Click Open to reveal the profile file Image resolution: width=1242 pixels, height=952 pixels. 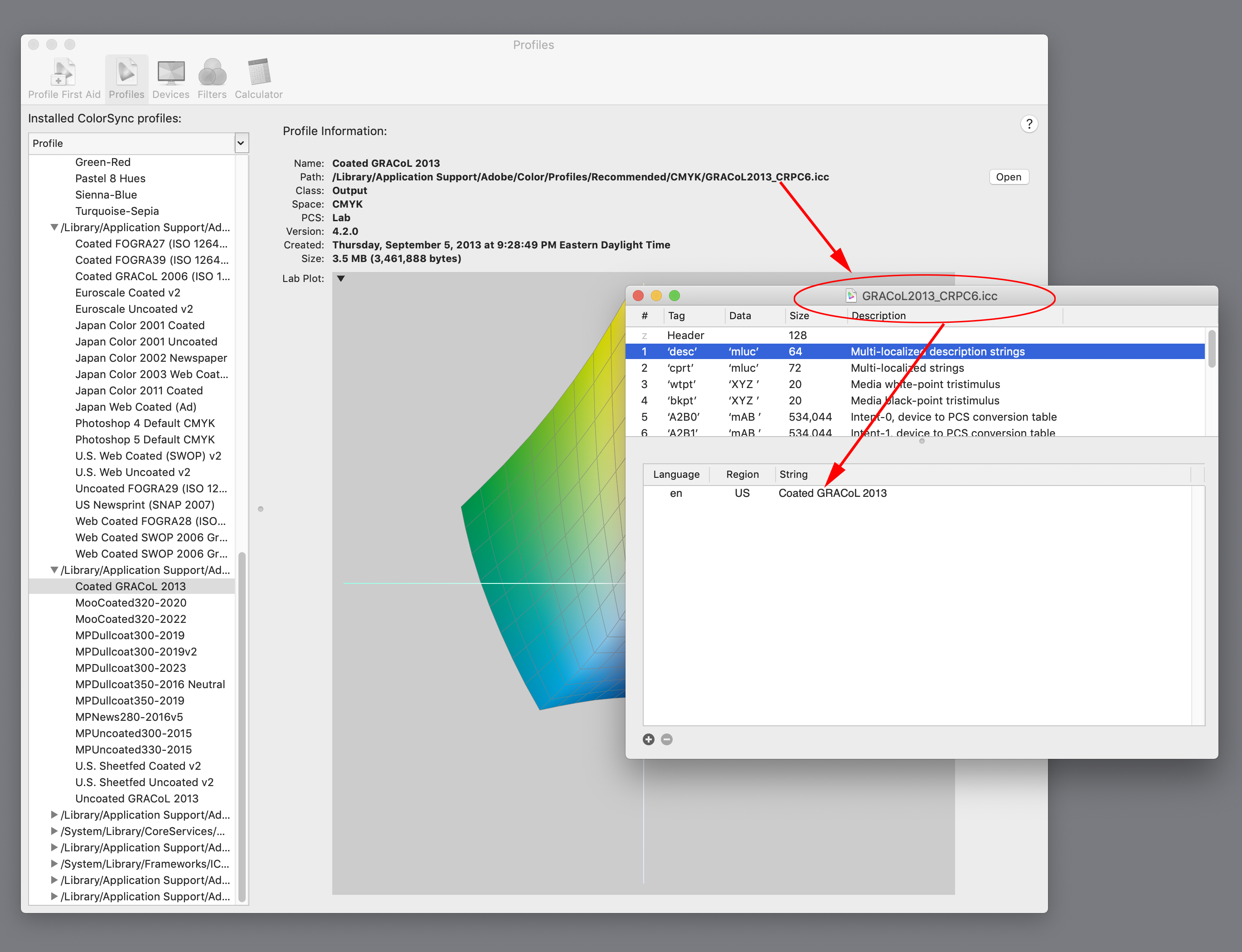point(1009,177)
